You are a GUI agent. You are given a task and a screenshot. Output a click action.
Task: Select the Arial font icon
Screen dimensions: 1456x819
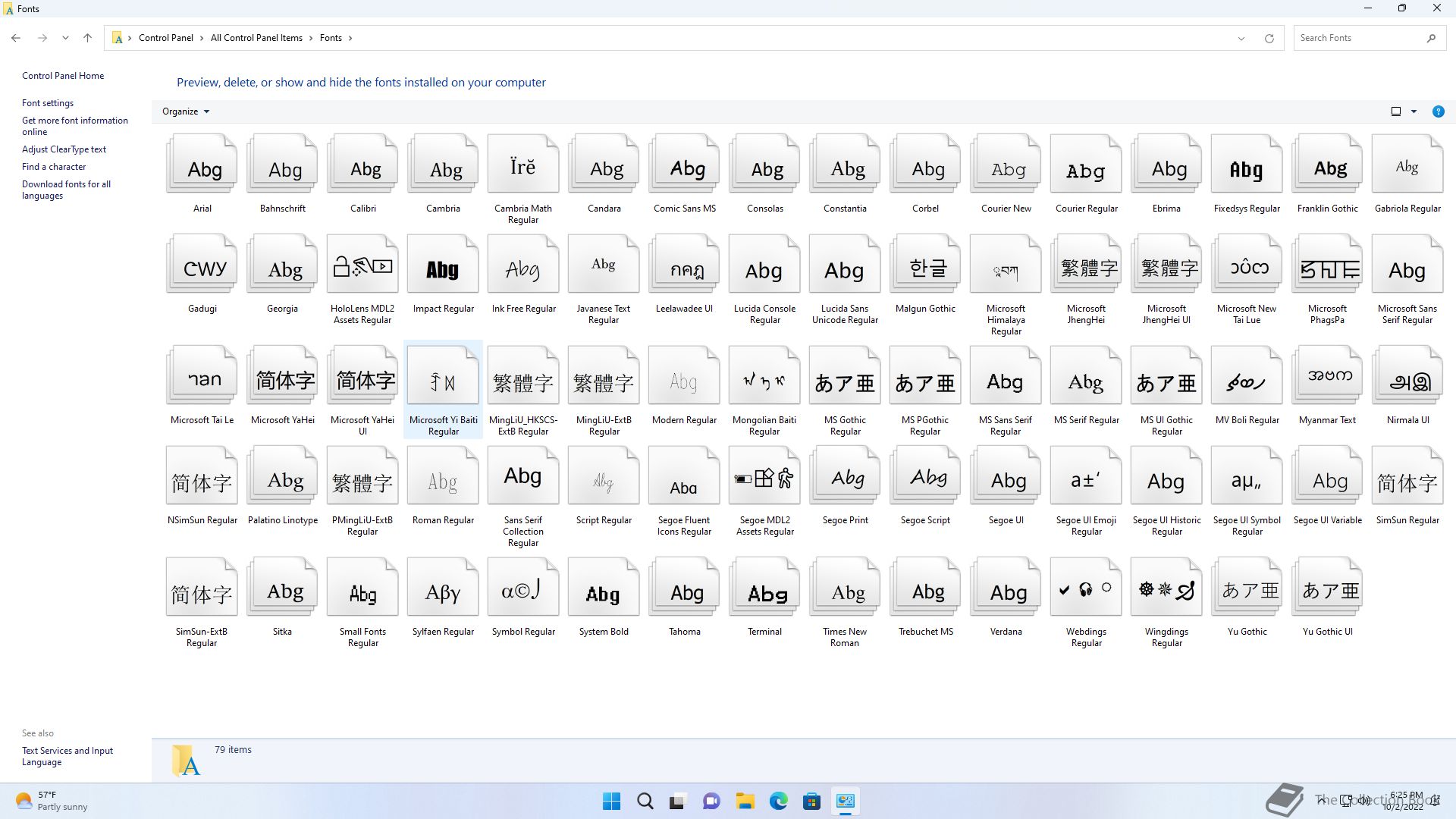202,164
